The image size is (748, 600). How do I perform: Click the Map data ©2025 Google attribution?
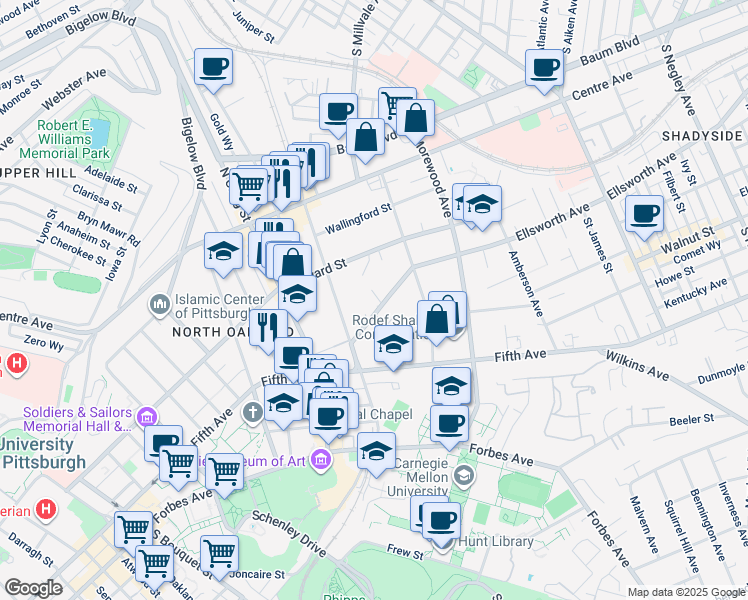point(687,592)
